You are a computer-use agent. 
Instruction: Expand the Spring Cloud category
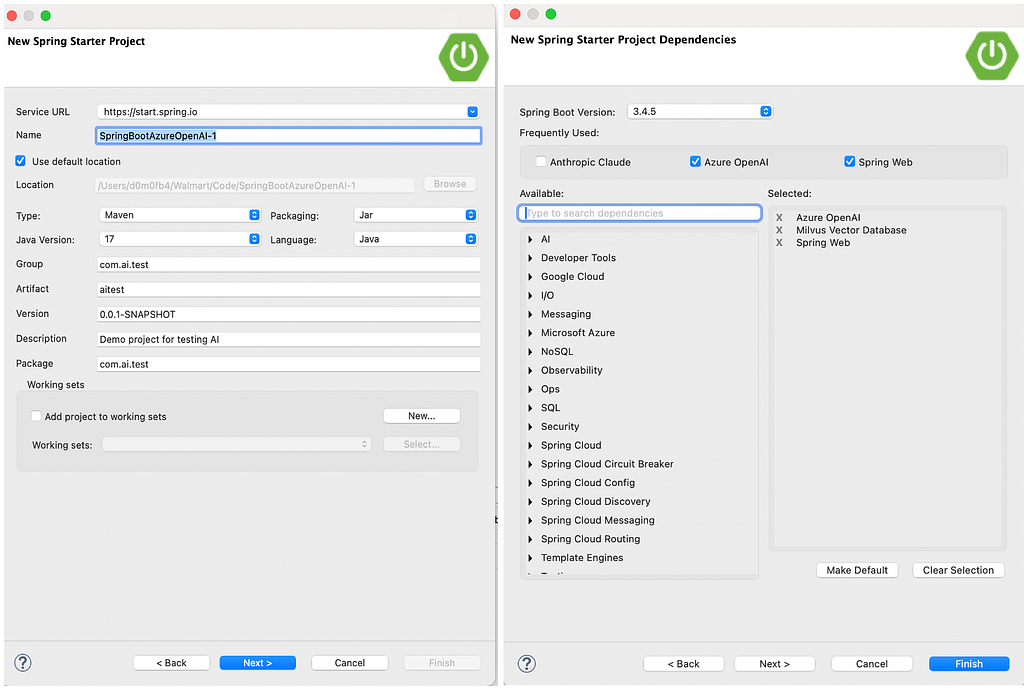click(530, 445)
